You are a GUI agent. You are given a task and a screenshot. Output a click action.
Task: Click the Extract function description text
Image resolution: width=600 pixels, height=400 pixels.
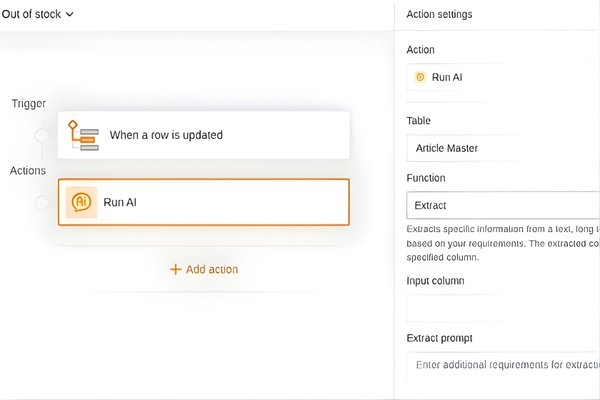click(502, 242)
